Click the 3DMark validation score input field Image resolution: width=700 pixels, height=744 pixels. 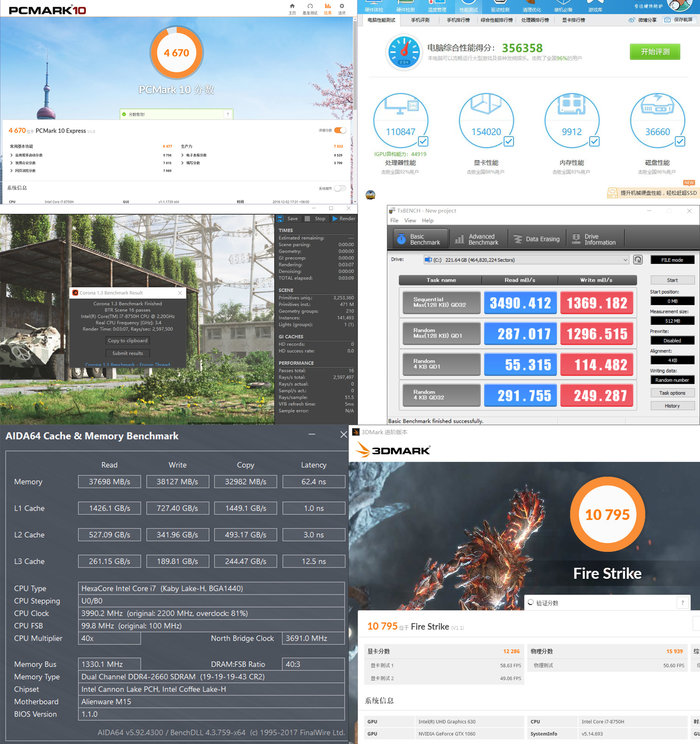(606, 603)
